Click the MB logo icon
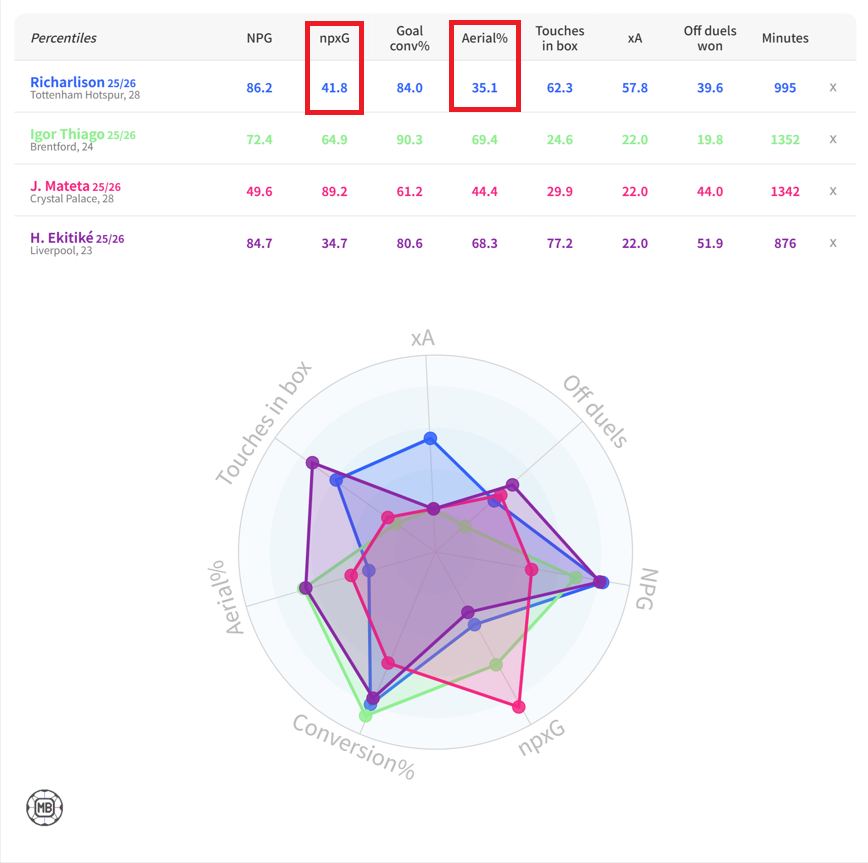 [45, 806]
